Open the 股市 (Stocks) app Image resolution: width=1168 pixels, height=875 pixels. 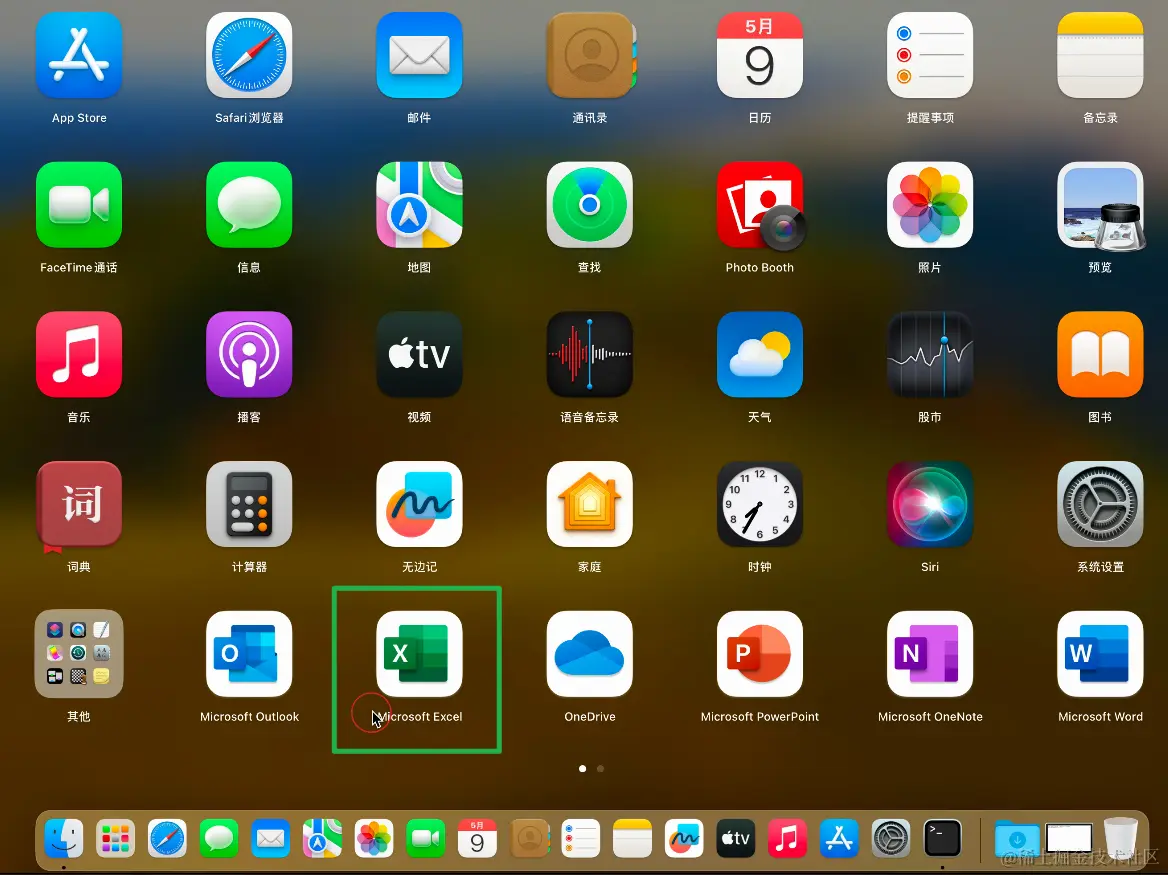tap(930, 354)
